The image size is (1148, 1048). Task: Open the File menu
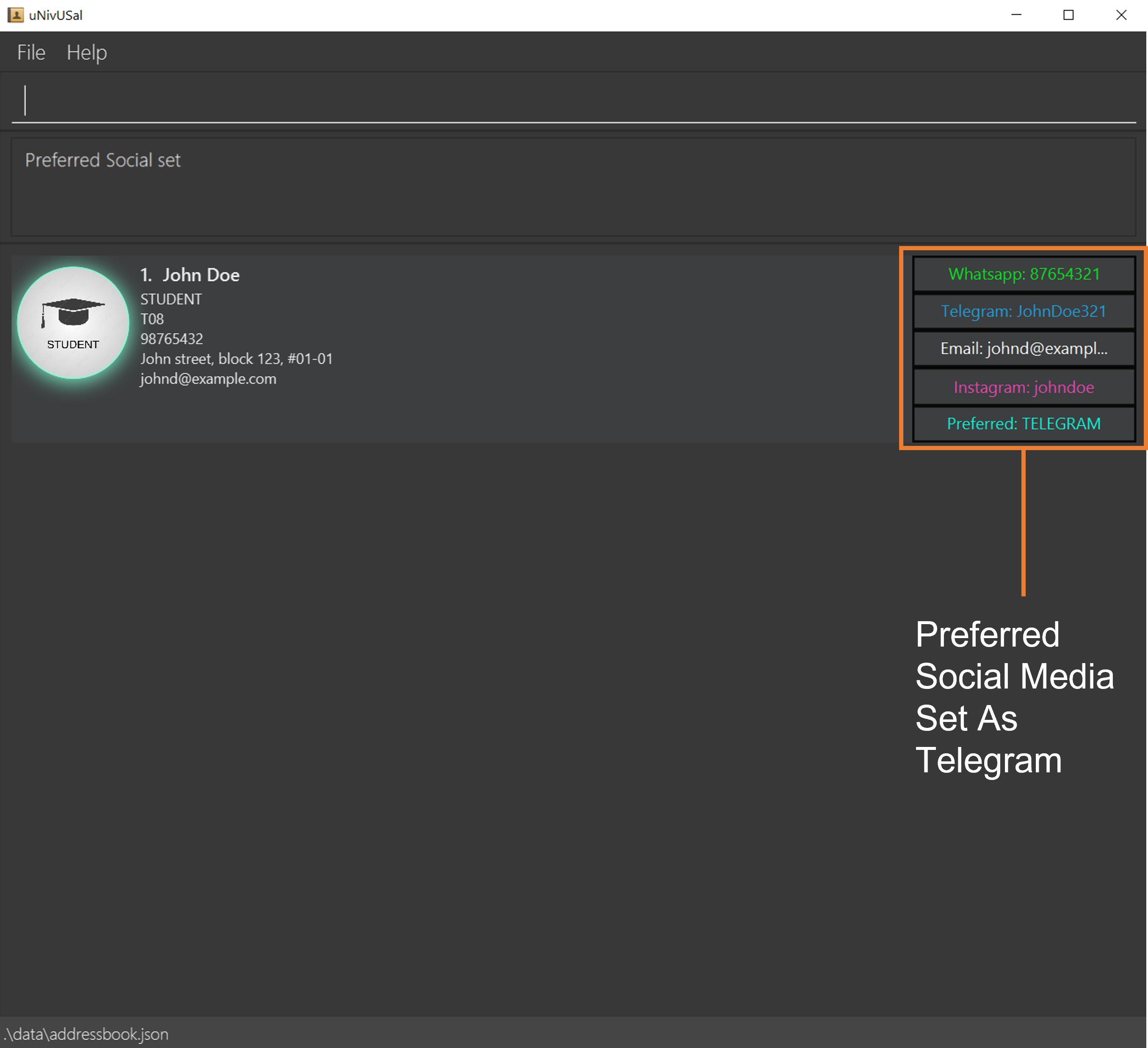pos(31,53)
